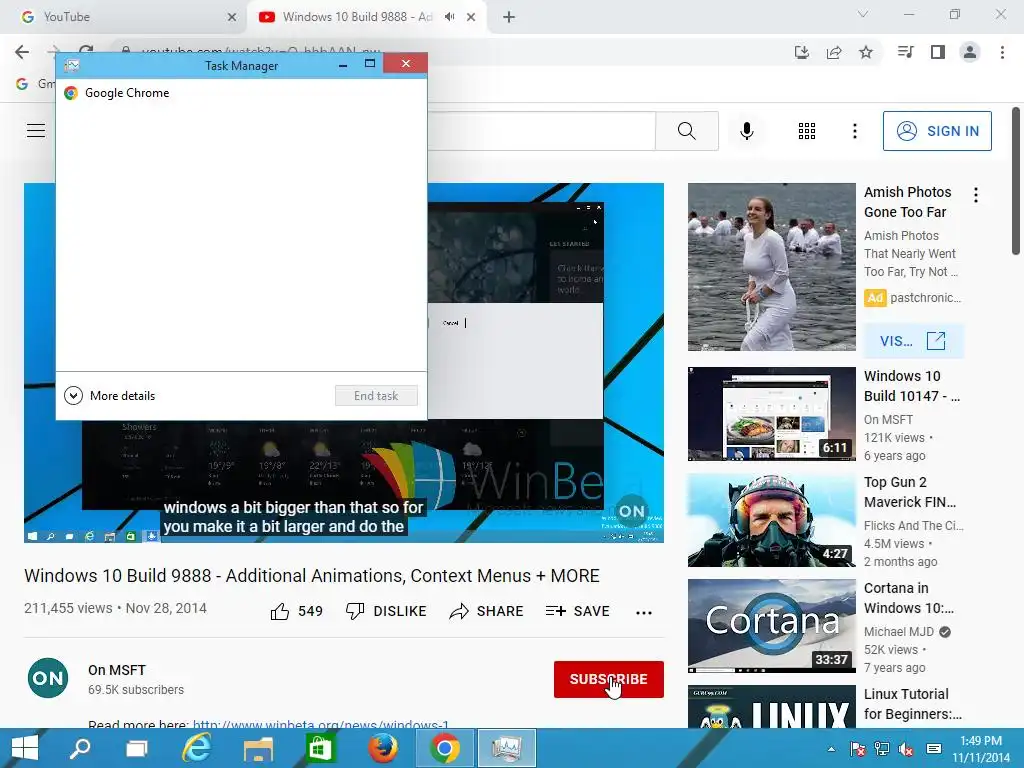Click the video player area
Screen dimensions: 1024x768
tap(344, 363)
